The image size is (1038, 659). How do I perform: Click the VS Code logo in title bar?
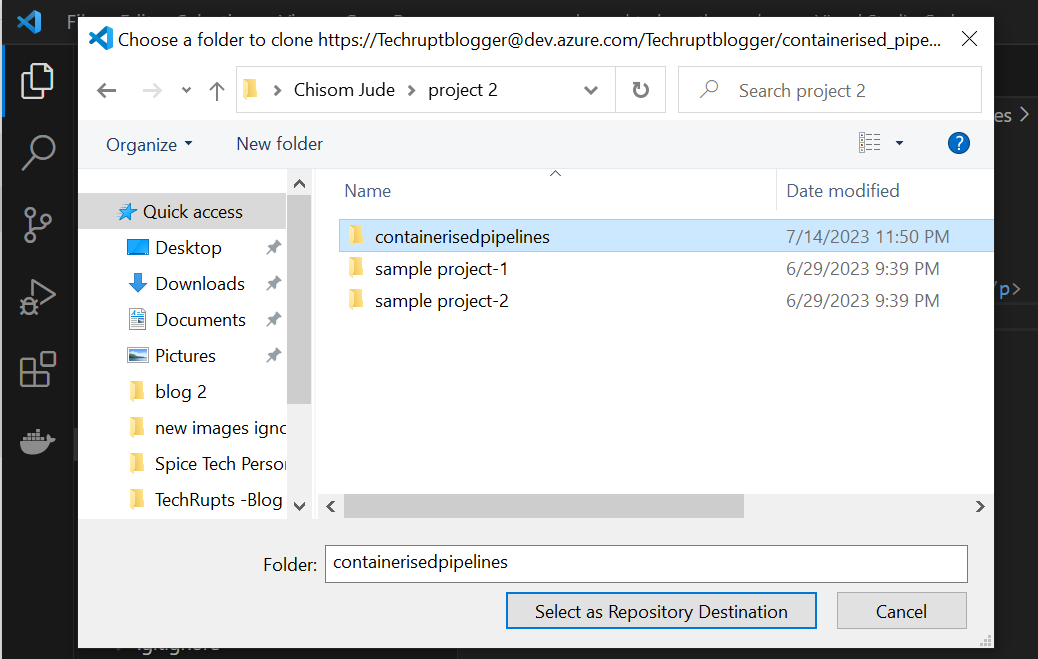point(30,21)
